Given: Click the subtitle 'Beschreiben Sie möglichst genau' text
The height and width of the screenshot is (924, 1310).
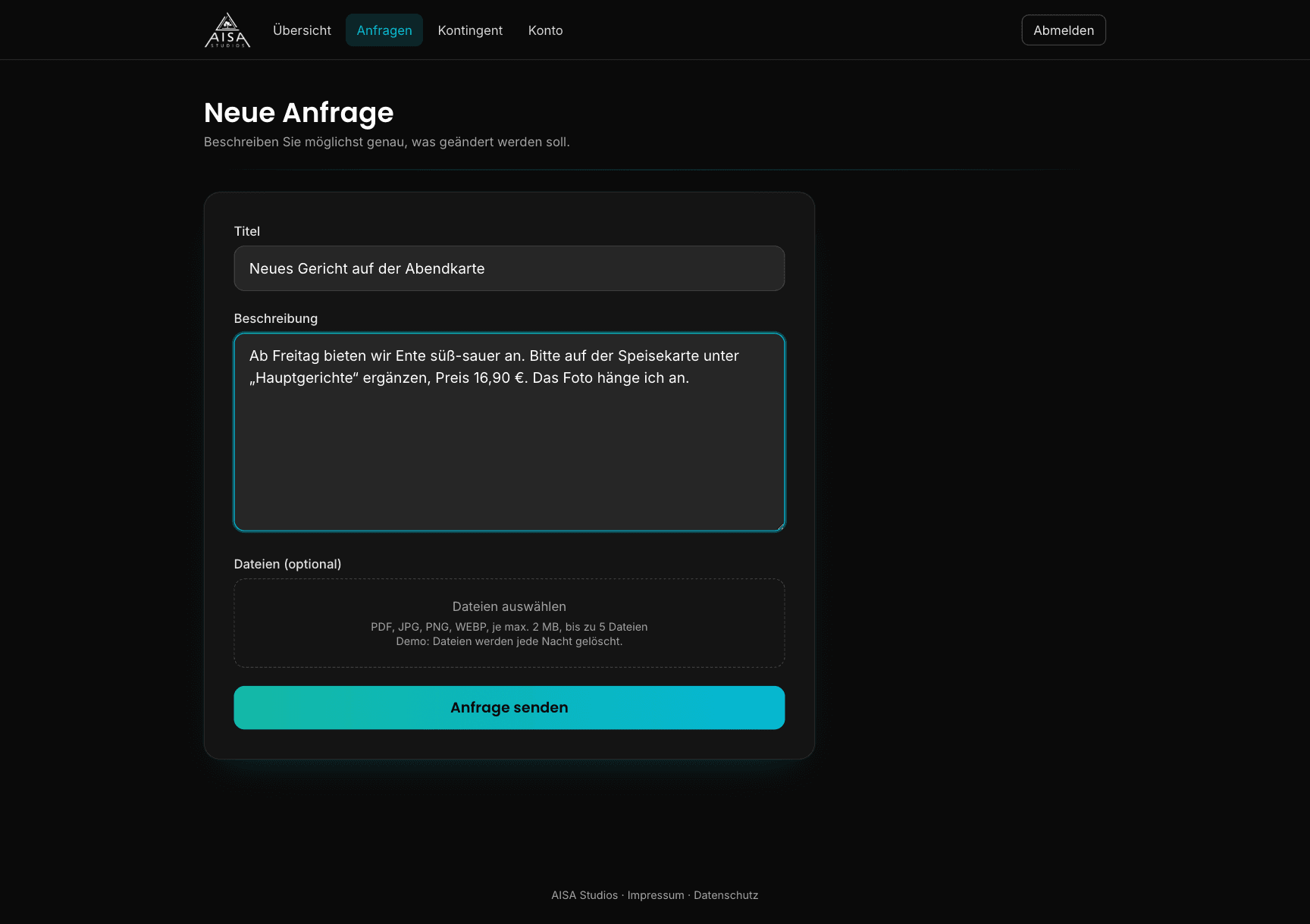Looking at the screenshot, I should click(387, 142).
